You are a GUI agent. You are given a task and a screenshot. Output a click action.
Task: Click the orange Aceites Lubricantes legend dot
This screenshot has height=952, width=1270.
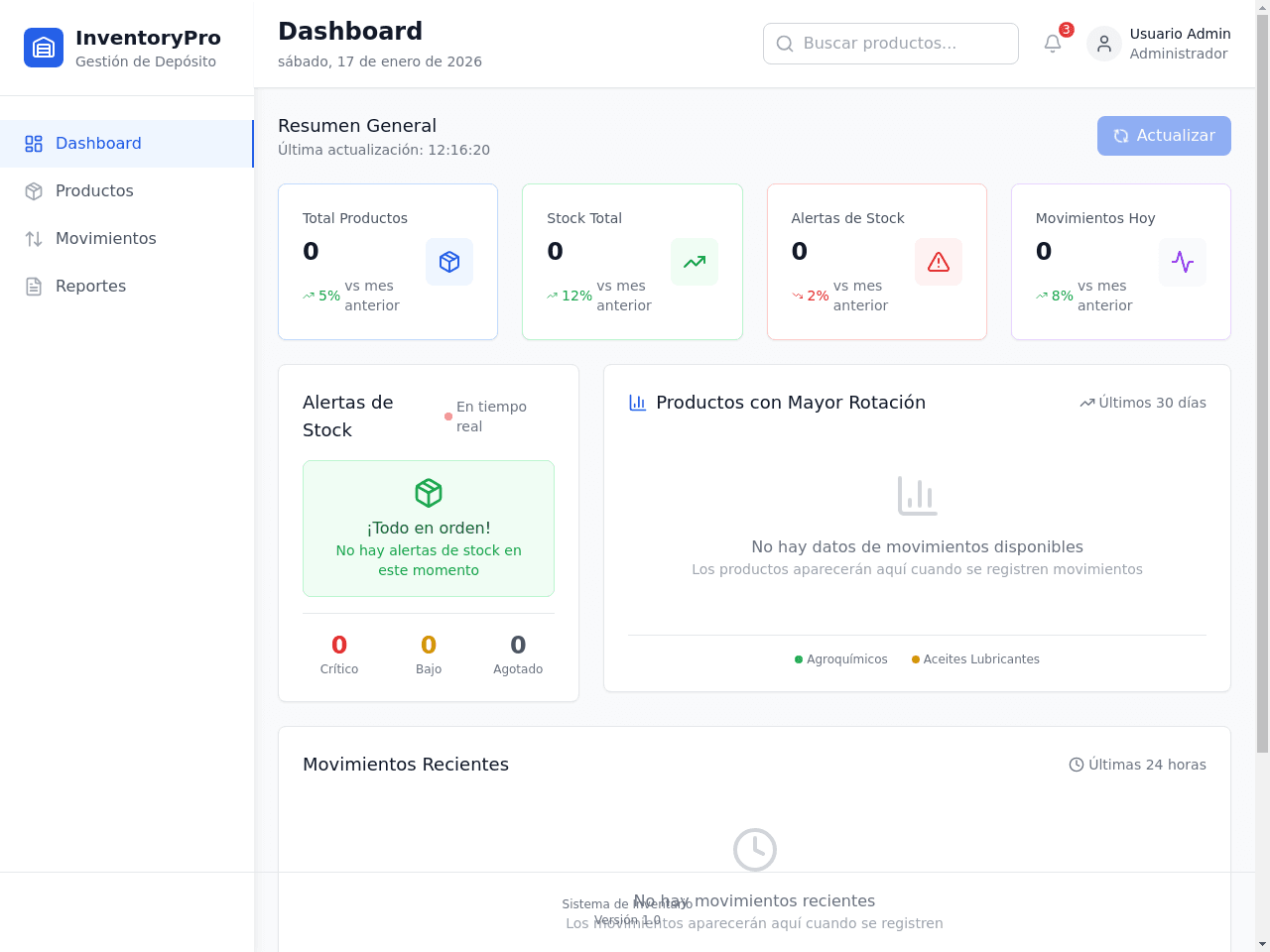916,659
